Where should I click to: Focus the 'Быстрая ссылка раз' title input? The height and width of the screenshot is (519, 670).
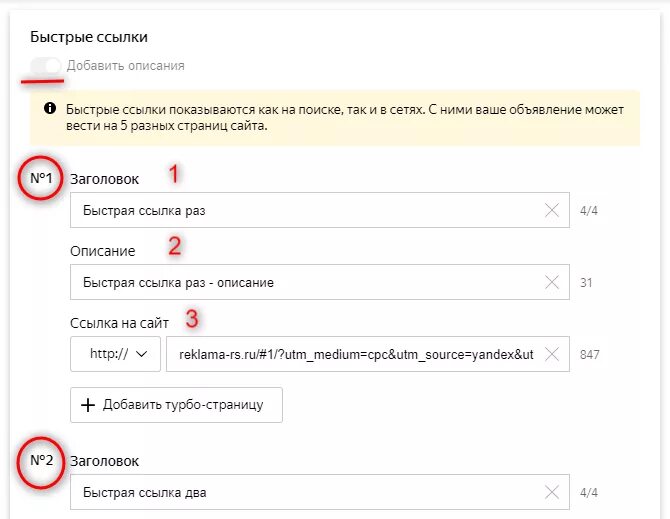[320, 210]
